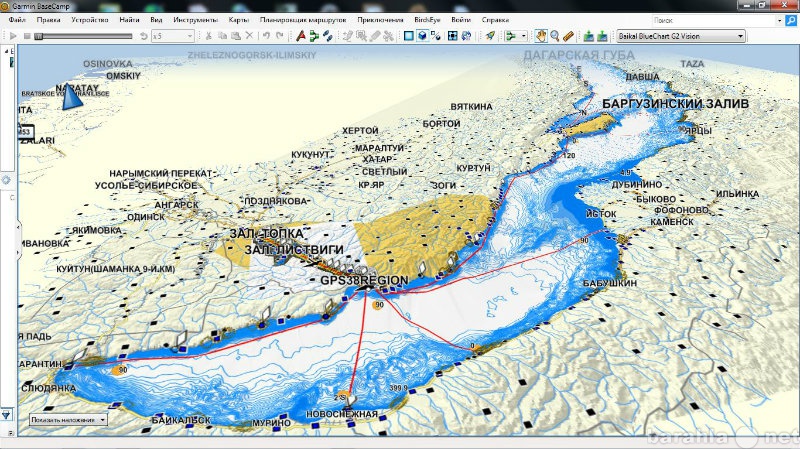The height and width of the screenshot is (449, 800).
Task: Open the Baikal BlueChart G2 Vision map dropdown
Action: click(681, 36)
